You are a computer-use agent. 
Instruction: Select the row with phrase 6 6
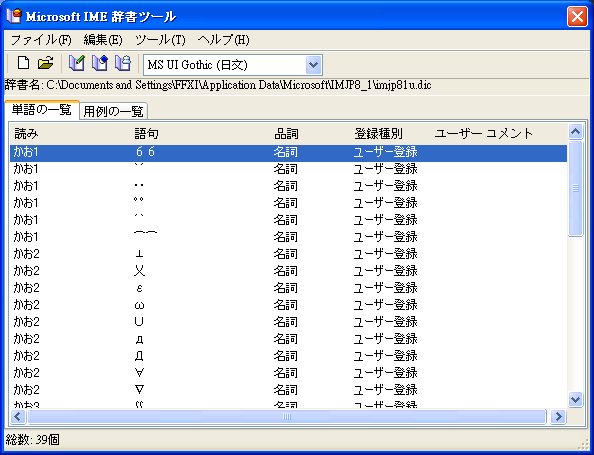[288, 152]
